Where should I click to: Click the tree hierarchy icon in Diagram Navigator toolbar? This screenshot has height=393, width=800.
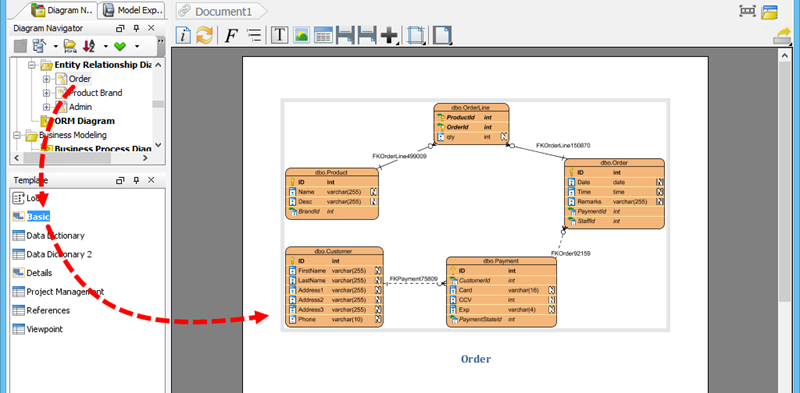point(39,46)
